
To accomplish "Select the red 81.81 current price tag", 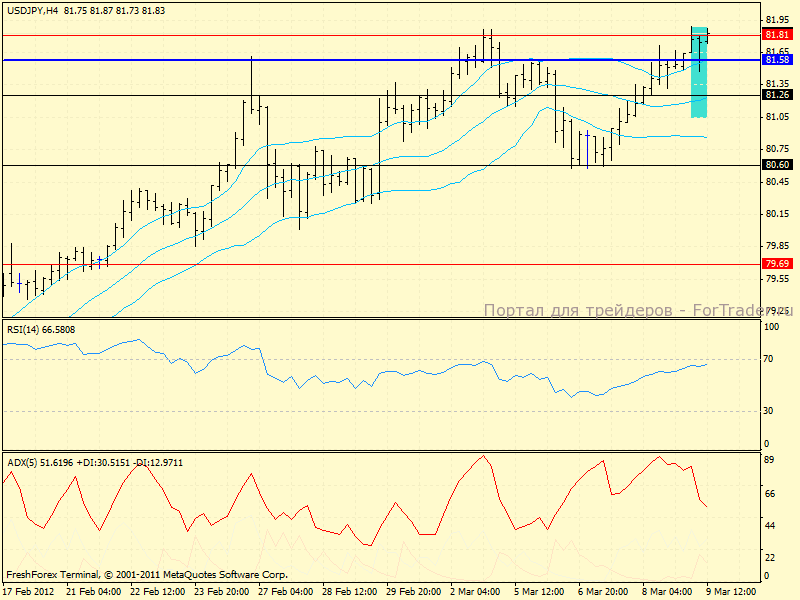I will 777,34.
